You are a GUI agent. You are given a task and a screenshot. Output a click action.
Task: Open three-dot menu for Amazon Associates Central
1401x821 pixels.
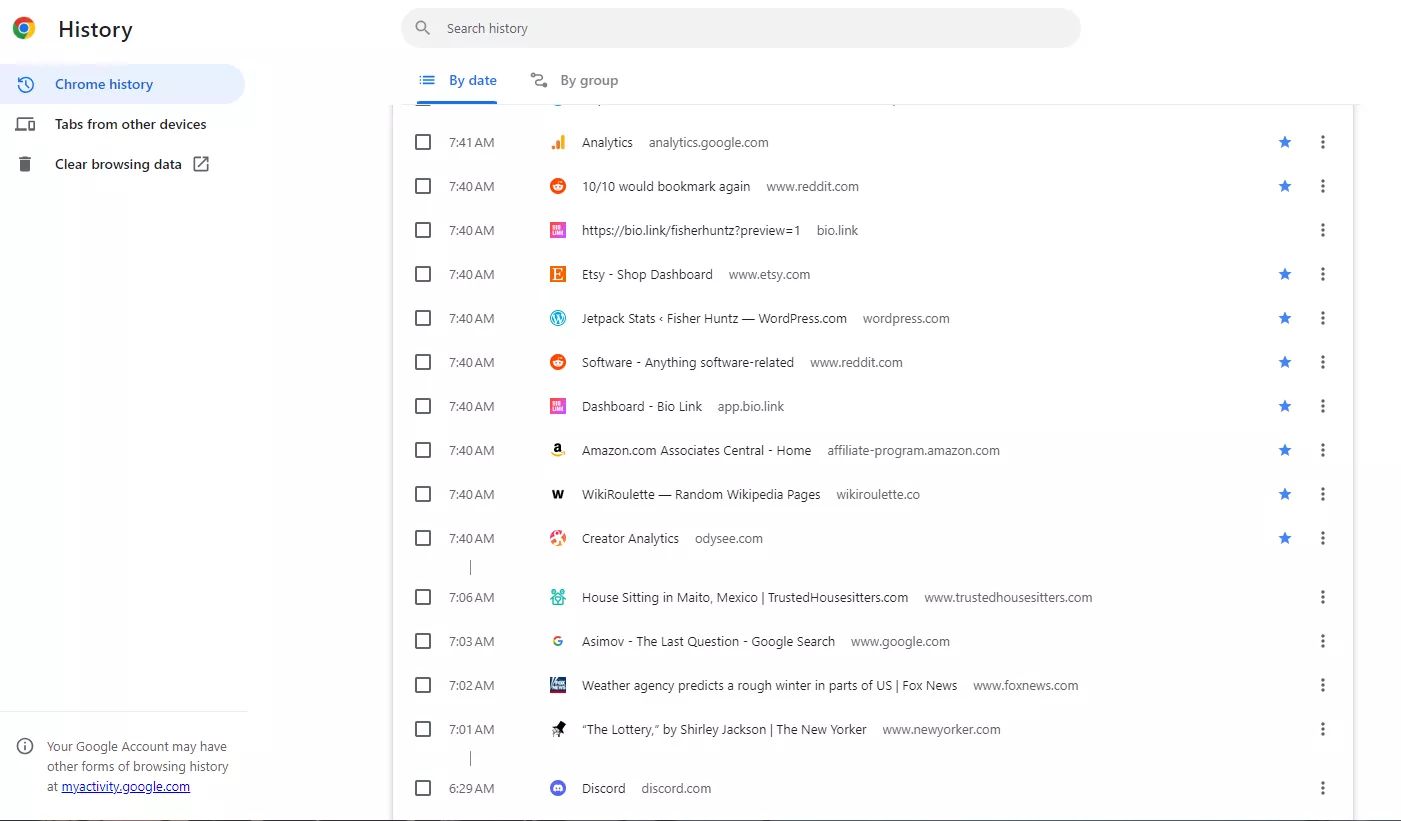pyautogui.click(x=1322, y=450)
